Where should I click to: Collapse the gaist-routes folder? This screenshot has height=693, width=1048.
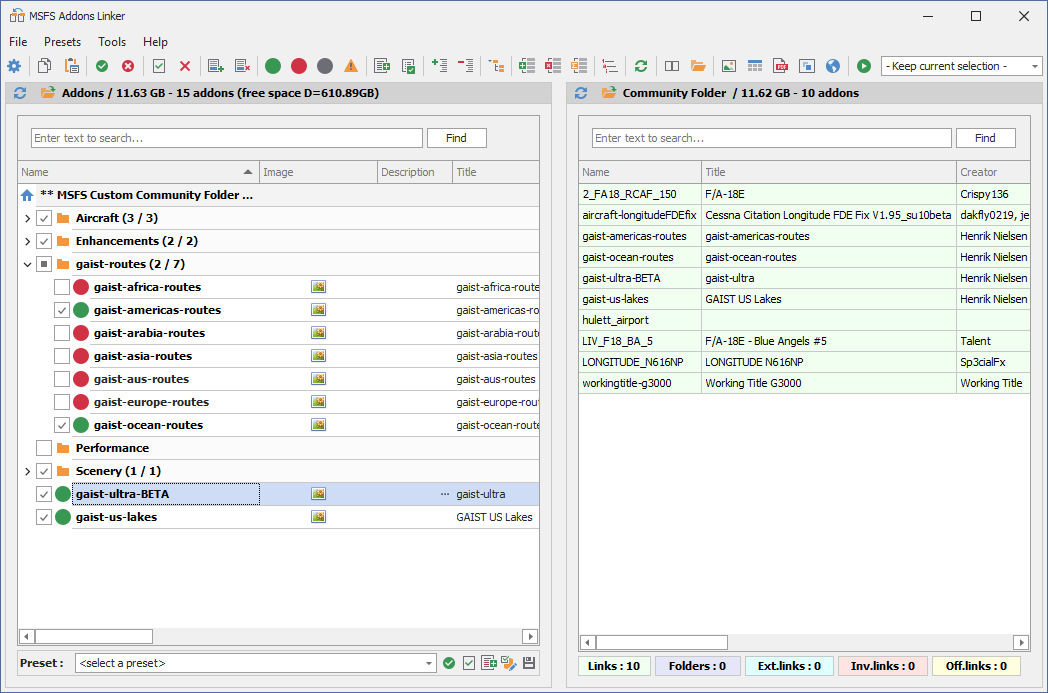(27, 264)
